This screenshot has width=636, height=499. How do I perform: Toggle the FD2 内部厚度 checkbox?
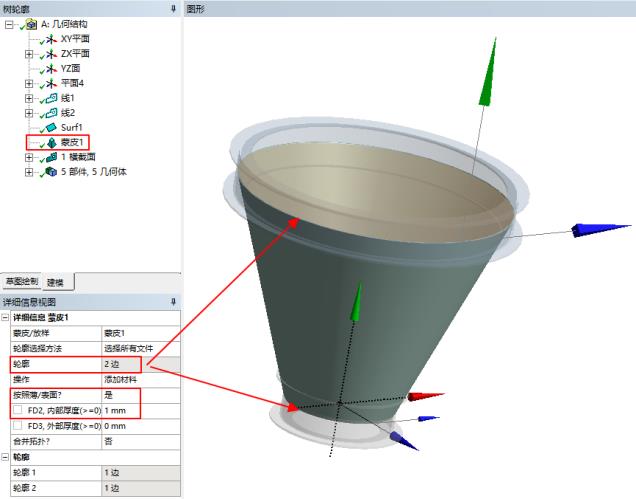coord(19,410)
